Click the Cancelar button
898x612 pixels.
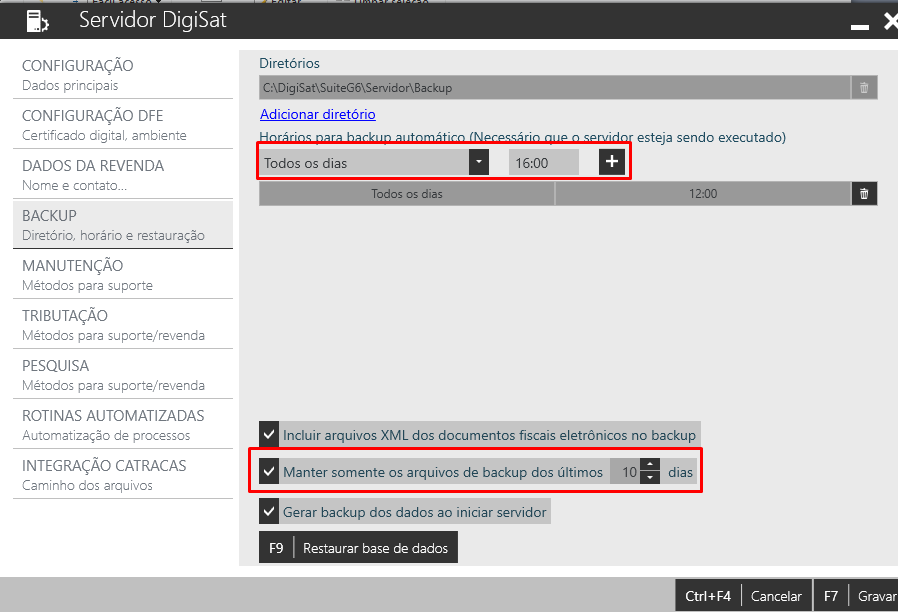pyautogui.click(x=743, y=596)
